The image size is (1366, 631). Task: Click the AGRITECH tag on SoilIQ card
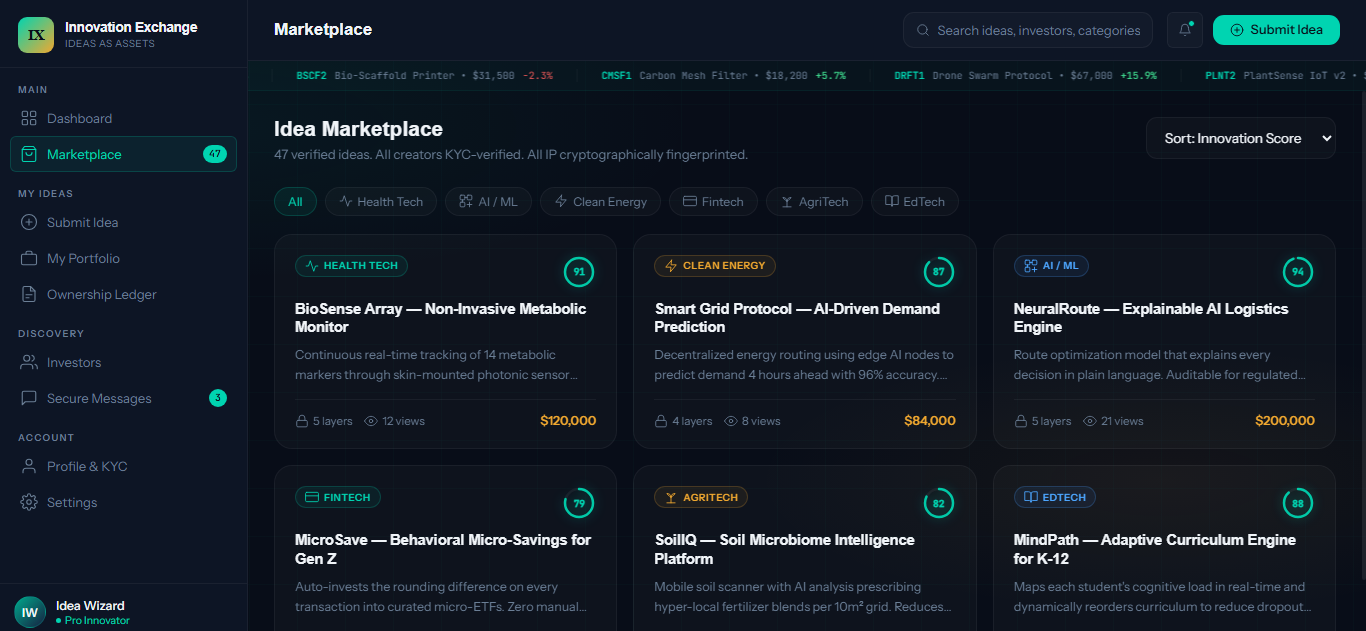tap(701, 497)
